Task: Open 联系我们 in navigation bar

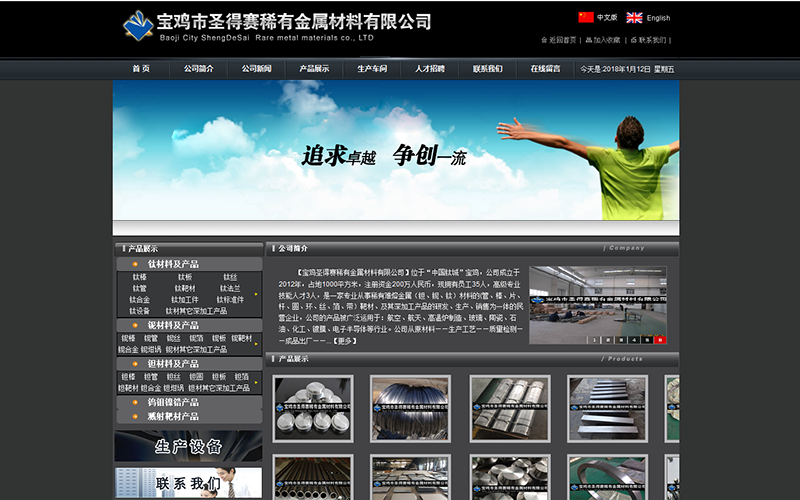Action: tap(488, 69)
